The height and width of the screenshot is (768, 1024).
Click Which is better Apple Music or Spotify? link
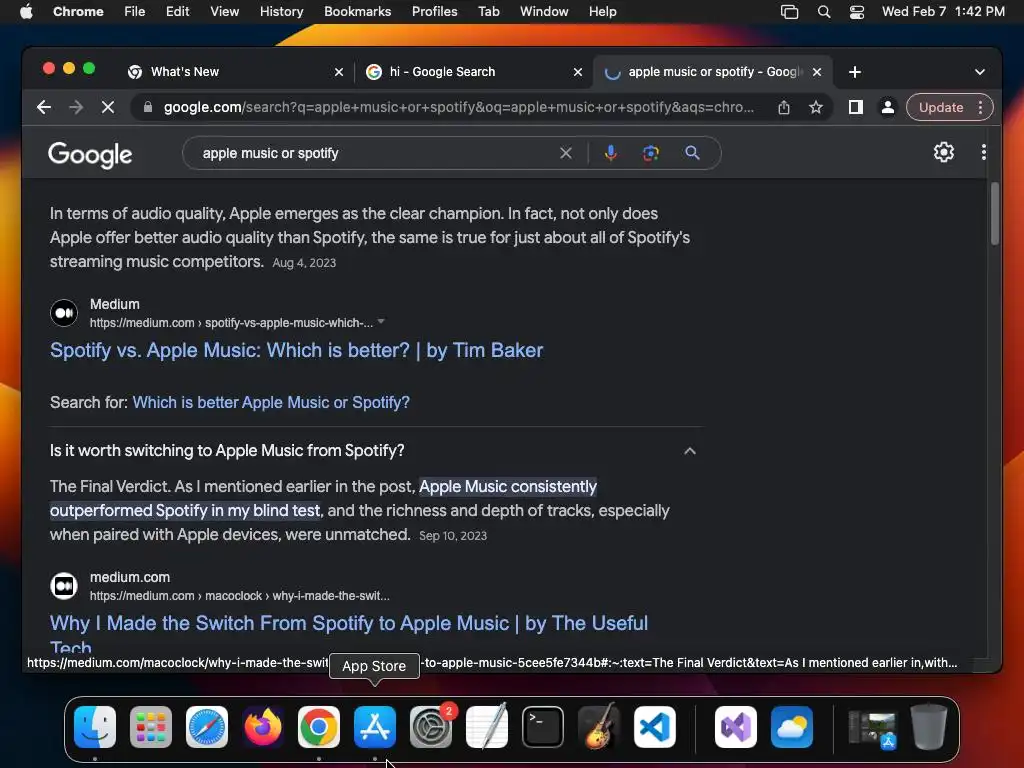pos(271,402)
